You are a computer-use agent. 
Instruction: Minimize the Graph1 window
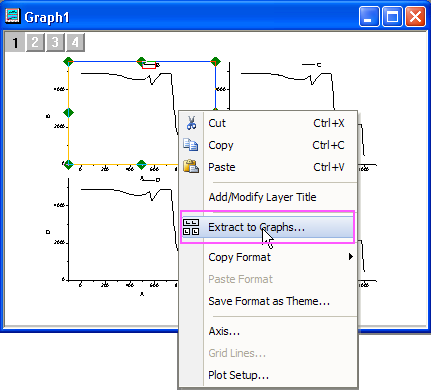tap(369, 17)
